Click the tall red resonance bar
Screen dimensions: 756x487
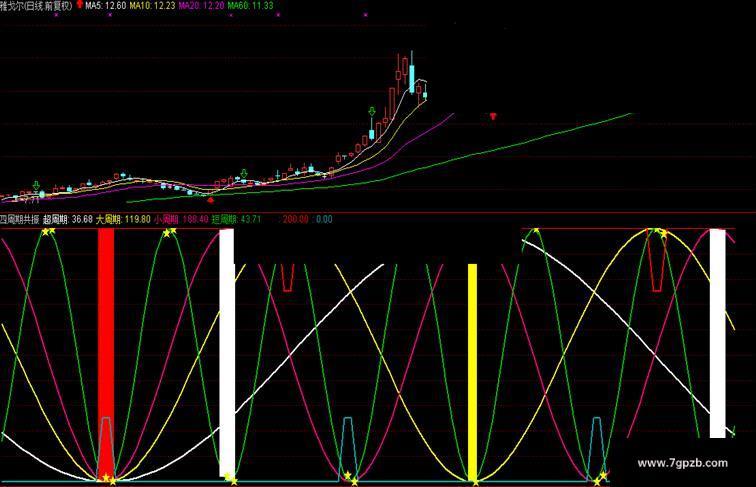point(106,354)
